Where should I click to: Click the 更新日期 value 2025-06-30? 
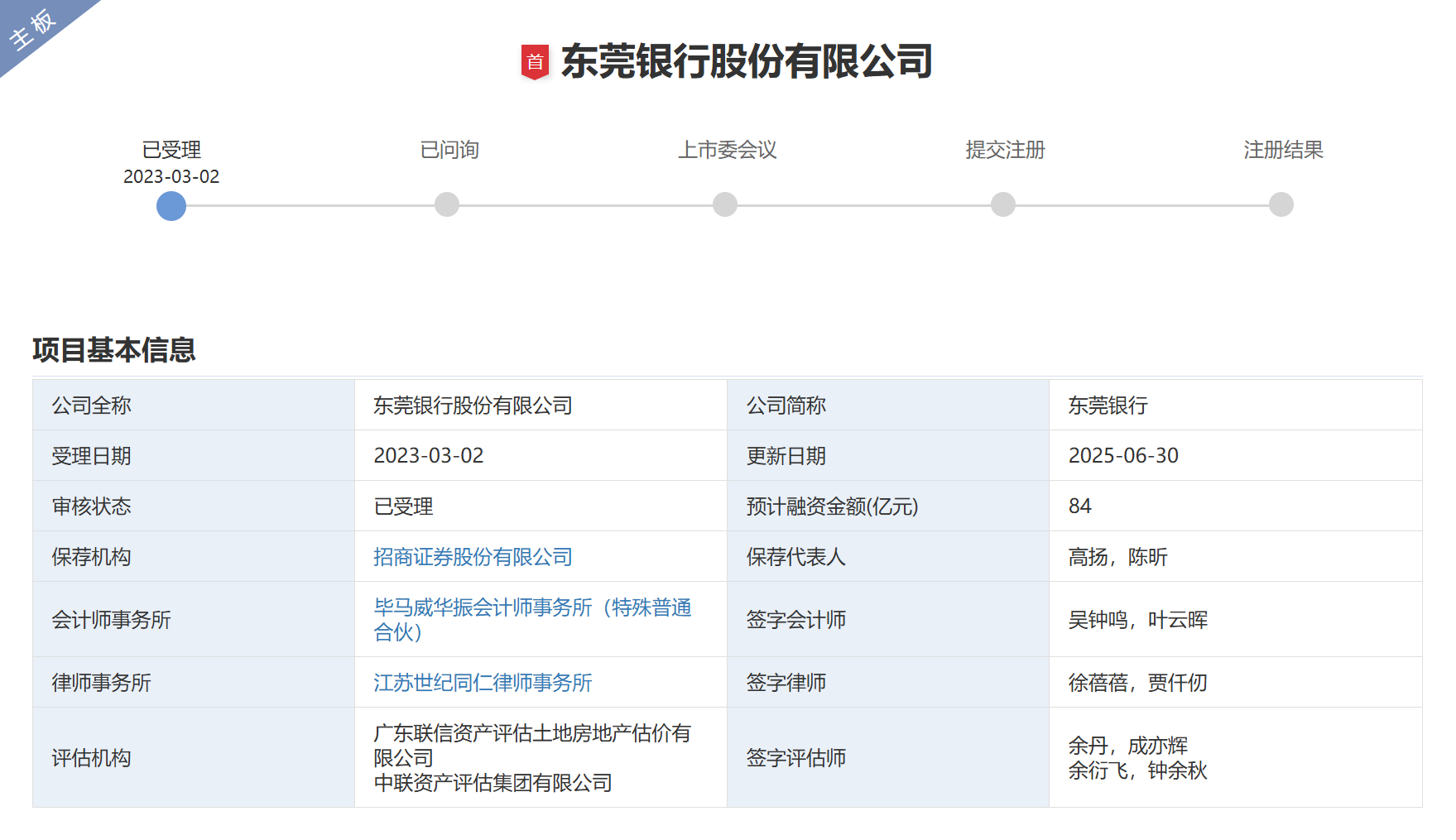1123,456
